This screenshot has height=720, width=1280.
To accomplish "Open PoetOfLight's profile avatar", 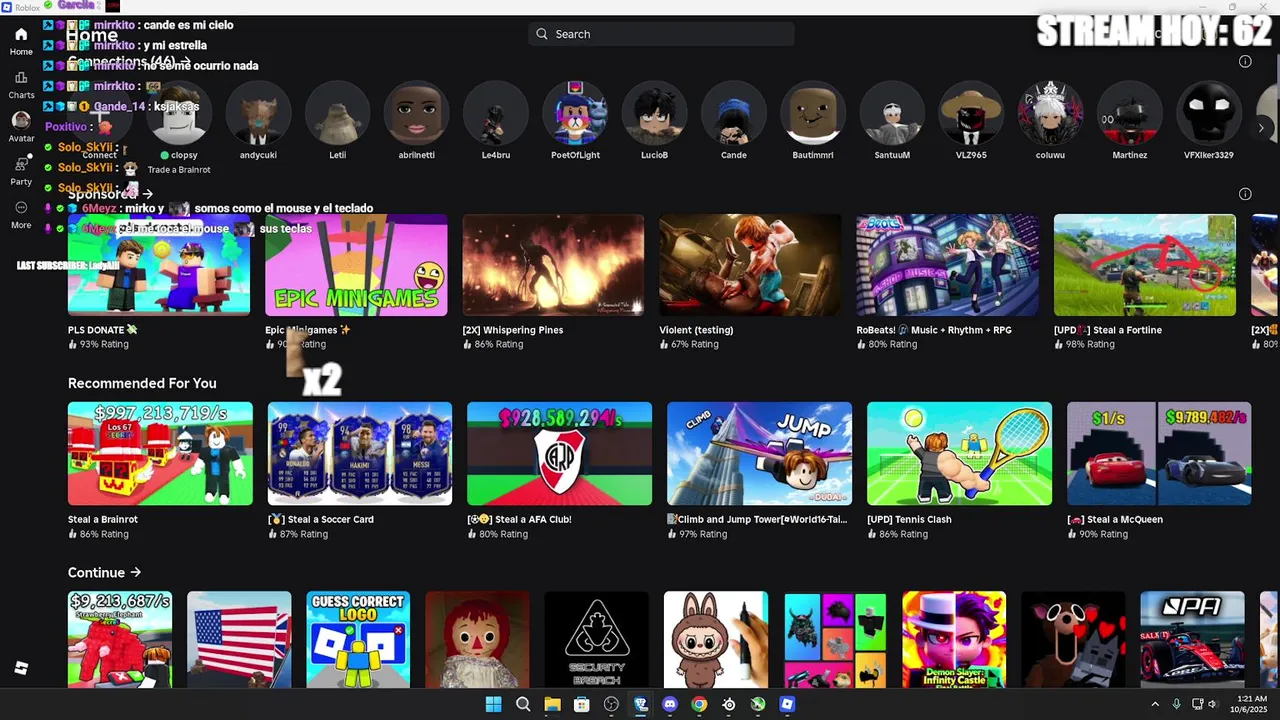I will [x=575, y=113].
